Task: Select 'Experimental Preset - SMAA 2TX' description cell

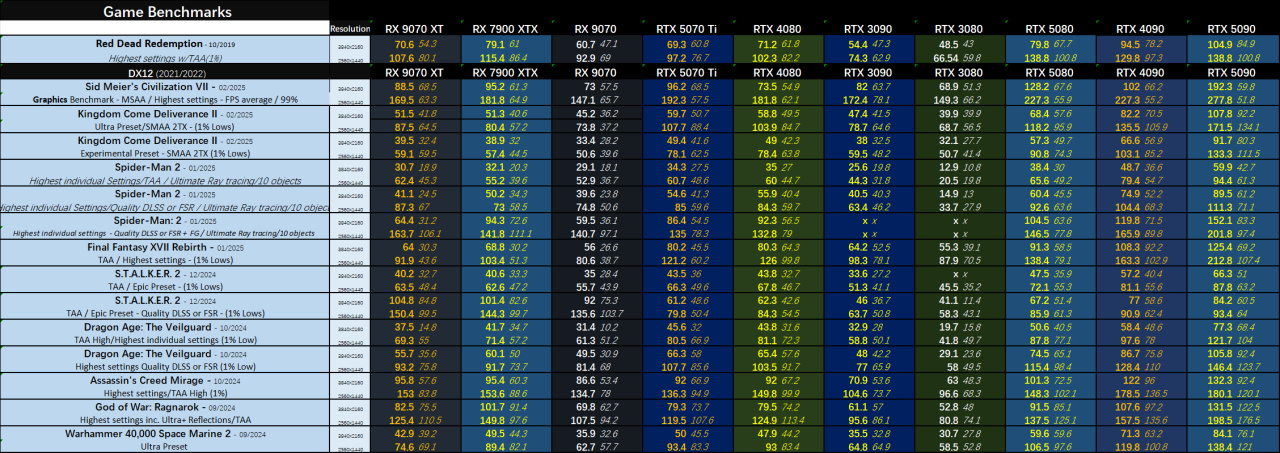Action: 165,155
